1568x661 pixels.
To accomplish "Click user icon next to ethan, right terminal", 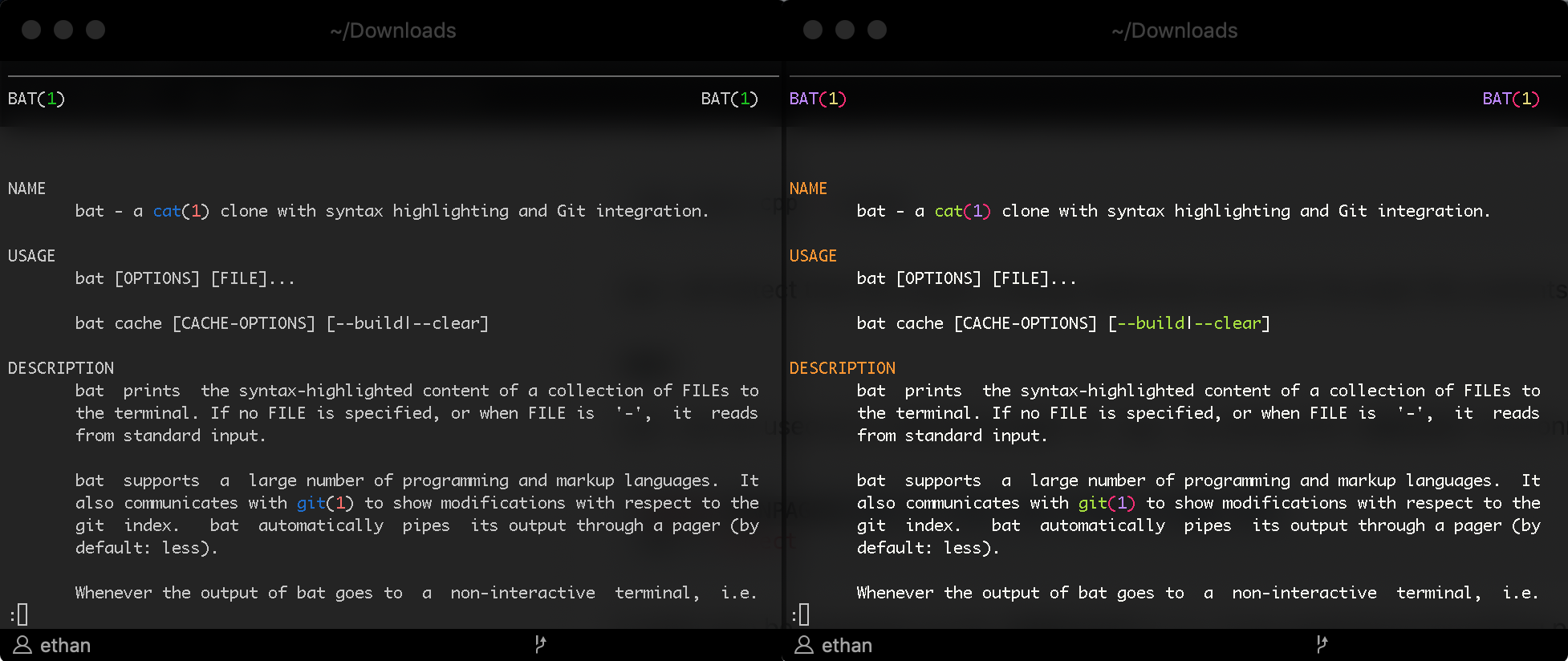I will coord(804,645).
